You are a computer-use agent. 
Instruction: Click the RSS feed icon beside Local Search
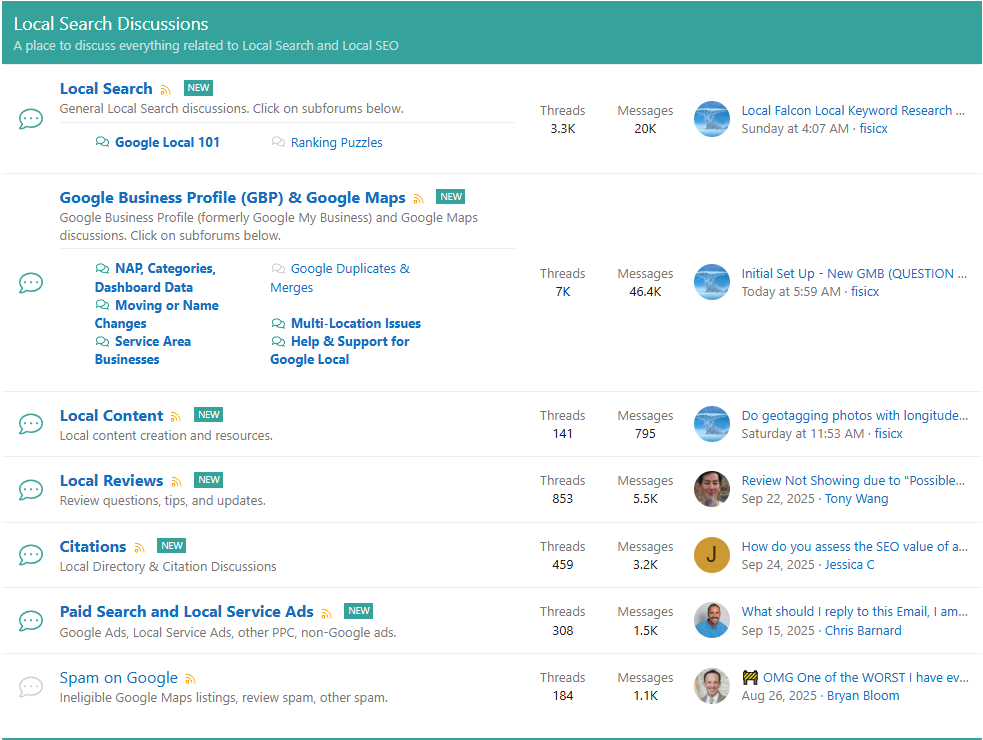pos(166,90)
